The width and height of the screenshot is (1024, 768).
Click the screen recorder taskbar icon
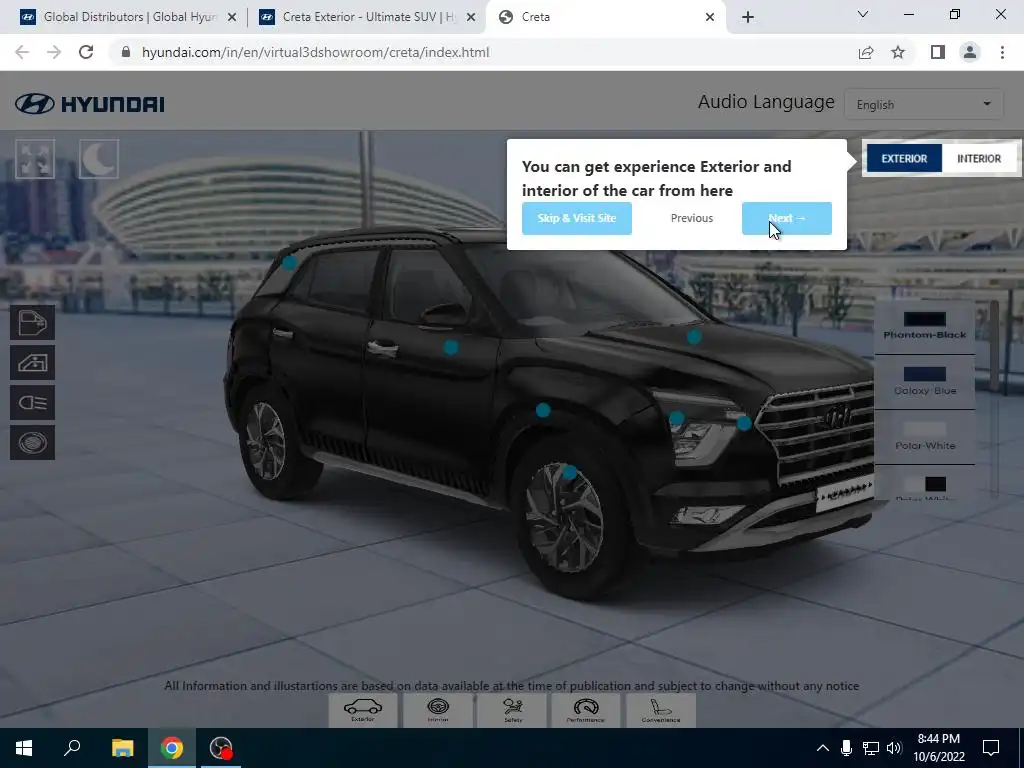pos(221,748)
